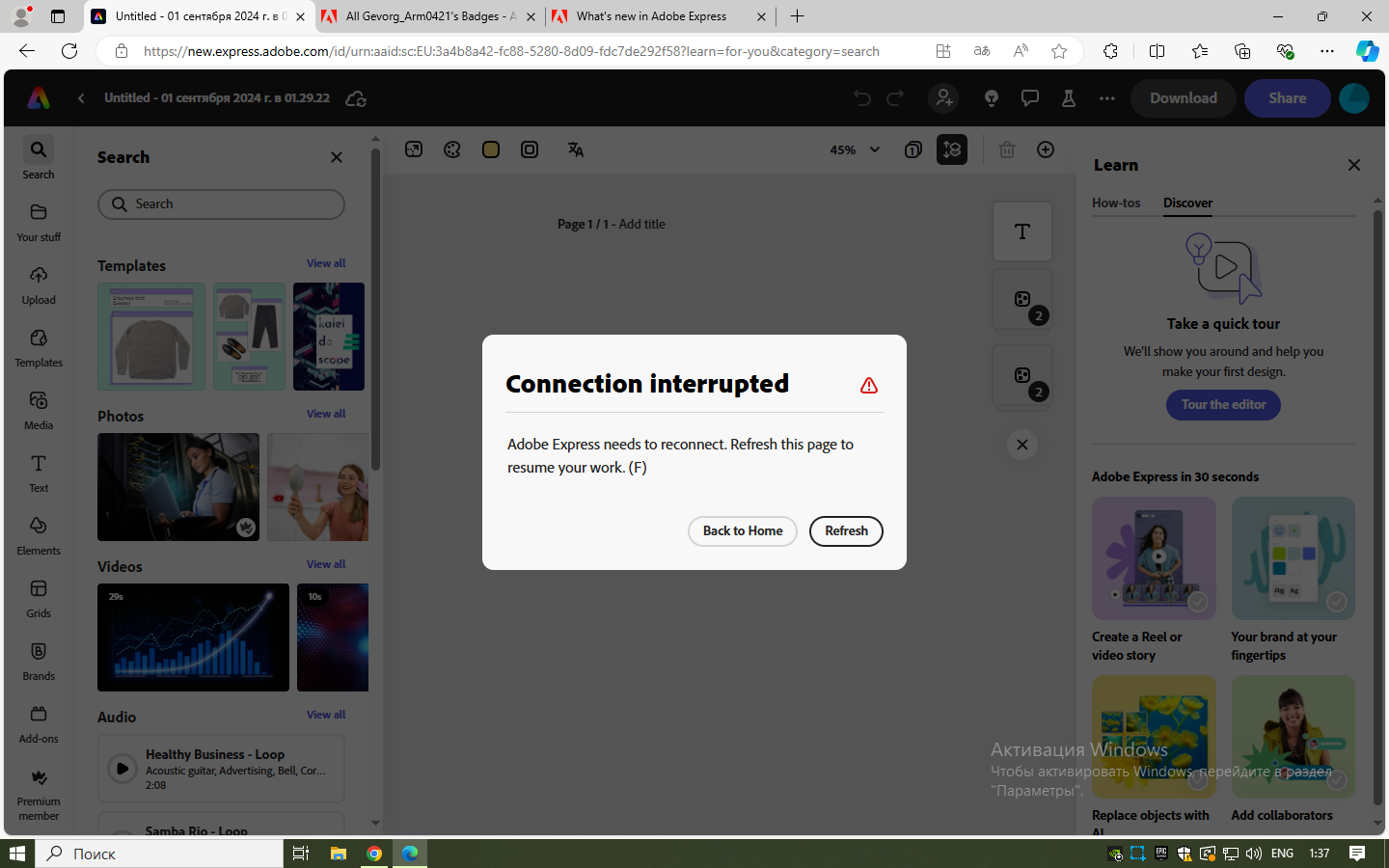This screenshot has height=868, width=1389.
Task: Click the invite collaborators icon
Action: (942, 97)
